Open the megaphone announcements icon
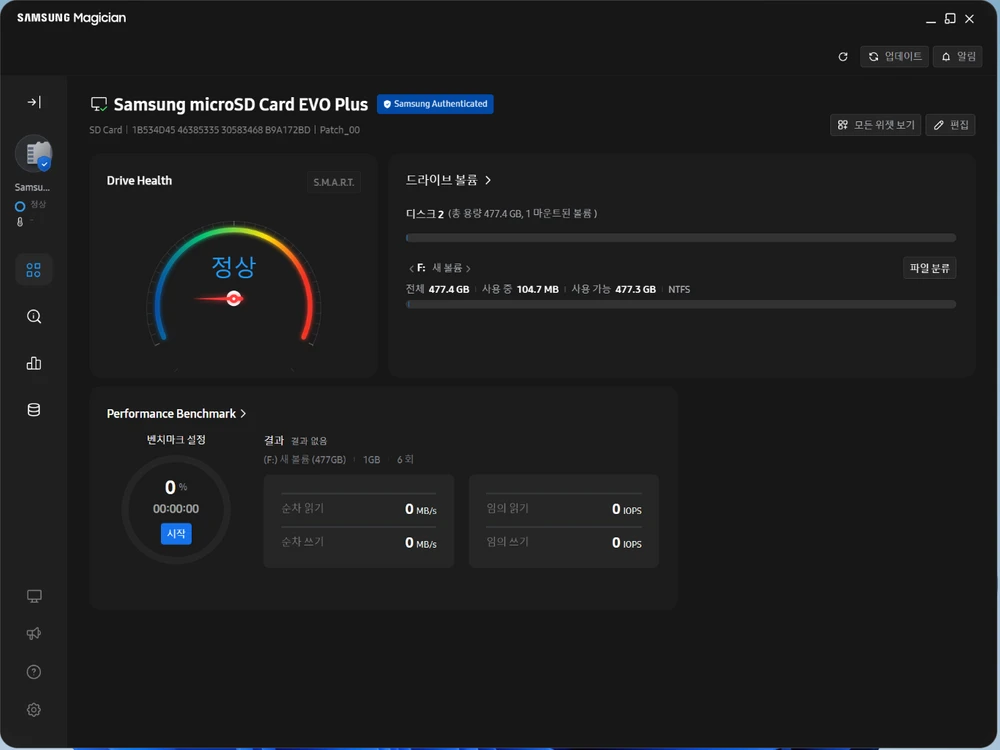 pyautogui.click(x=34, y=633)
